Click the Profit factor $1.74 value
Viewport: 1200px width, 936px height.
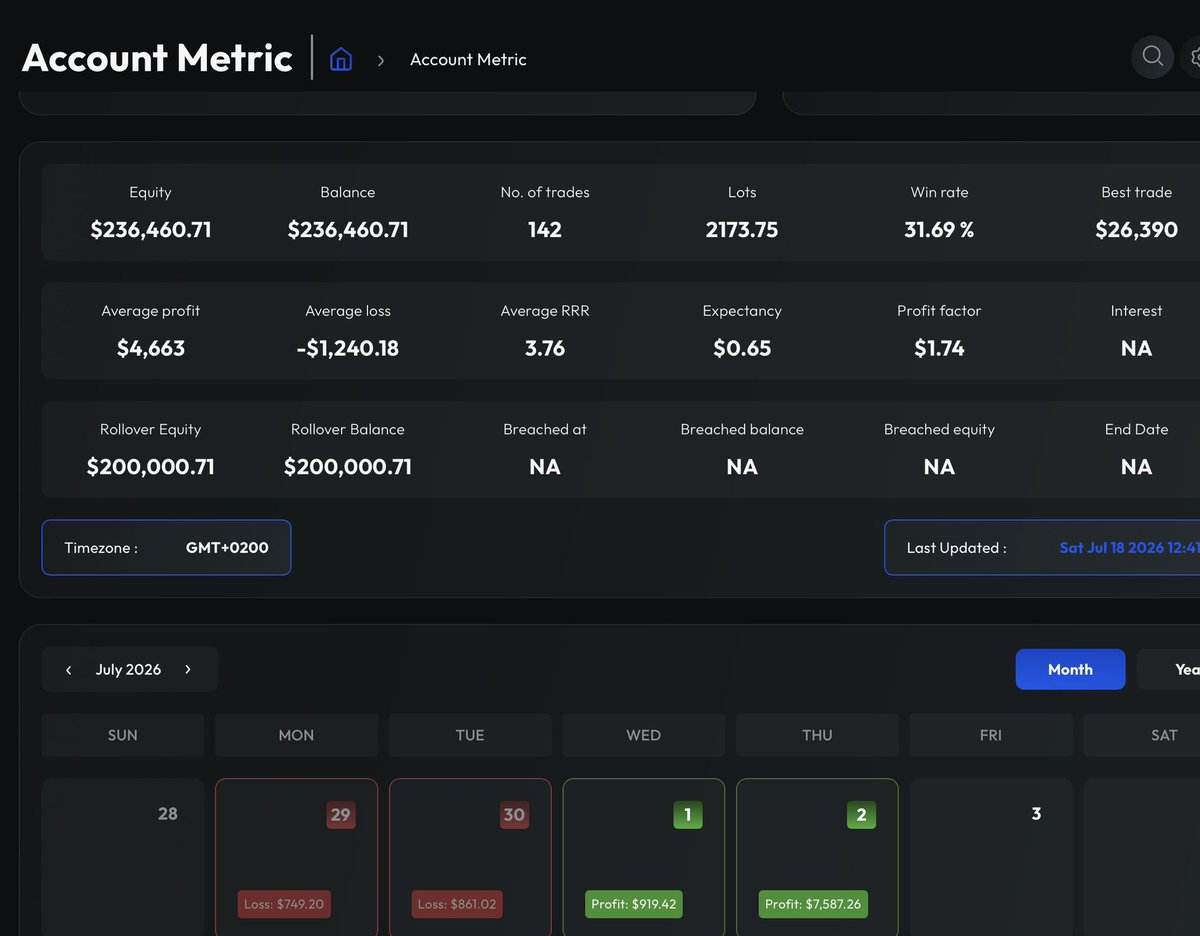(939, 348)
